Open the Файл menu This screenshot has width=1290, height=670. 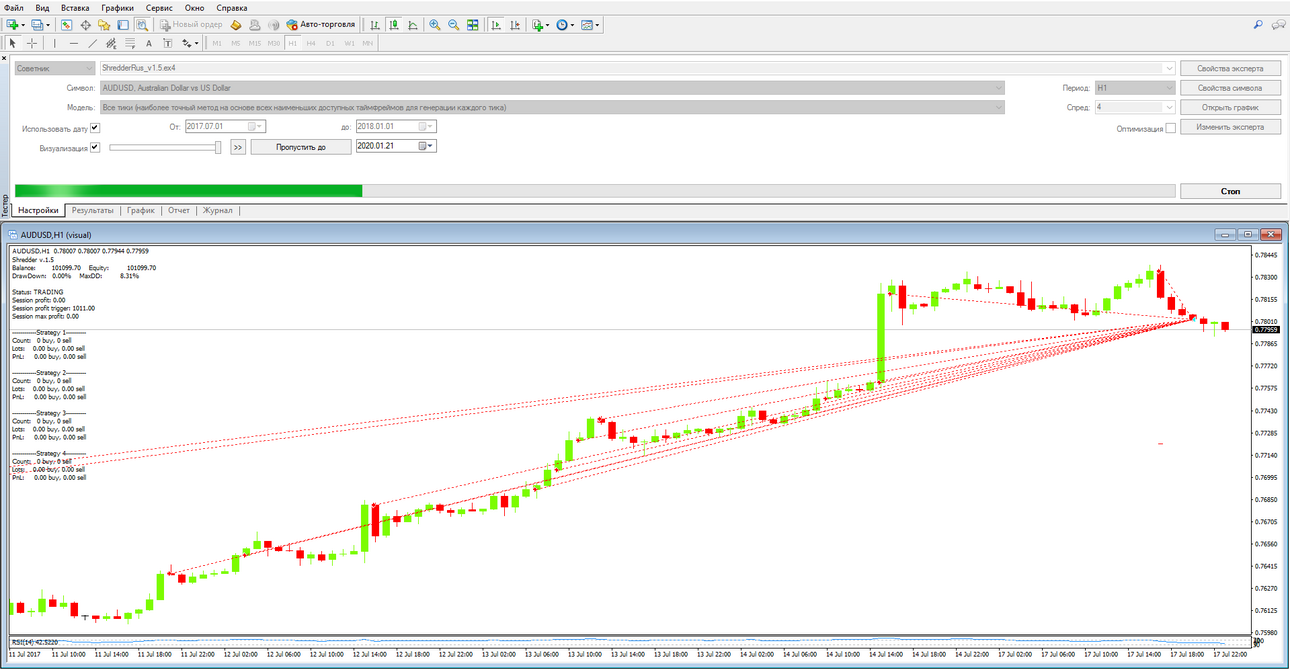click(x=14, y=7)
